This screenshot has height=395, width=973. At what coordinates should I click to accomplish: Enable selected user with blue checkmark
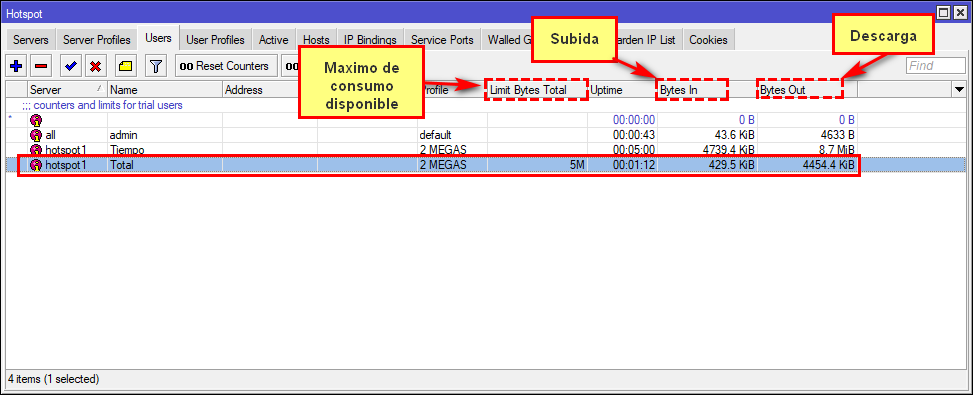[70, 66]
